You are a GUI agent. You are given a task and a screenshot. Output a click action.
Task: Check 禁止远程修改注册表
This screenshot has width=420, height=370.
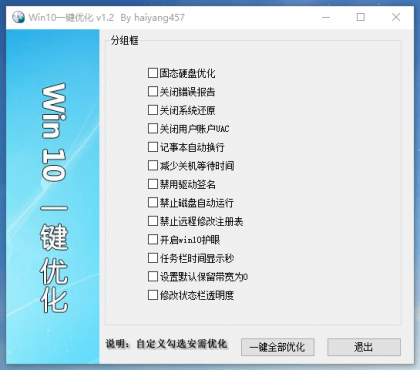pos(153,221)
